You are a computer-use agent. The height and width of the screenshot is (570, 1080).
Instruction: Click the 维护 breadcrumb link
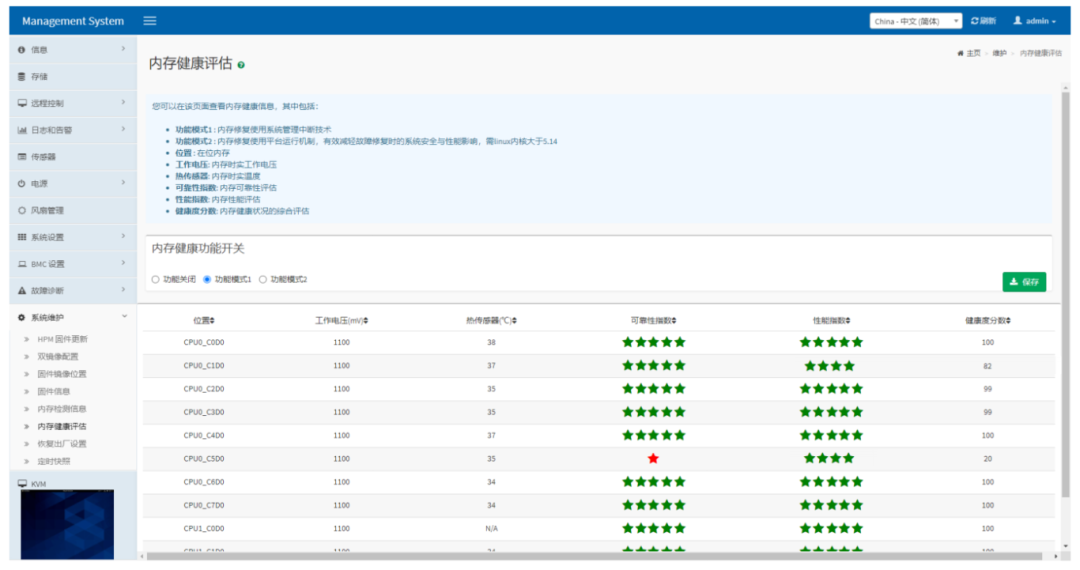click(x=999, y=53)
